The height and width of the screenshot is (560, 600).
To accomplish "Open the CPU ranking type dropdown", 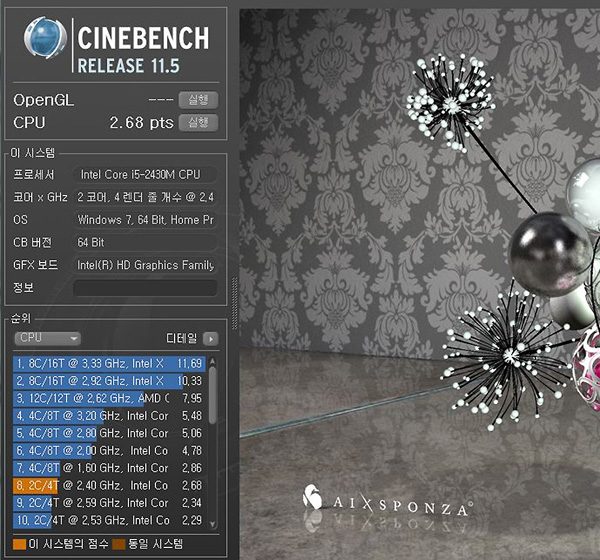I will (47, 338).
